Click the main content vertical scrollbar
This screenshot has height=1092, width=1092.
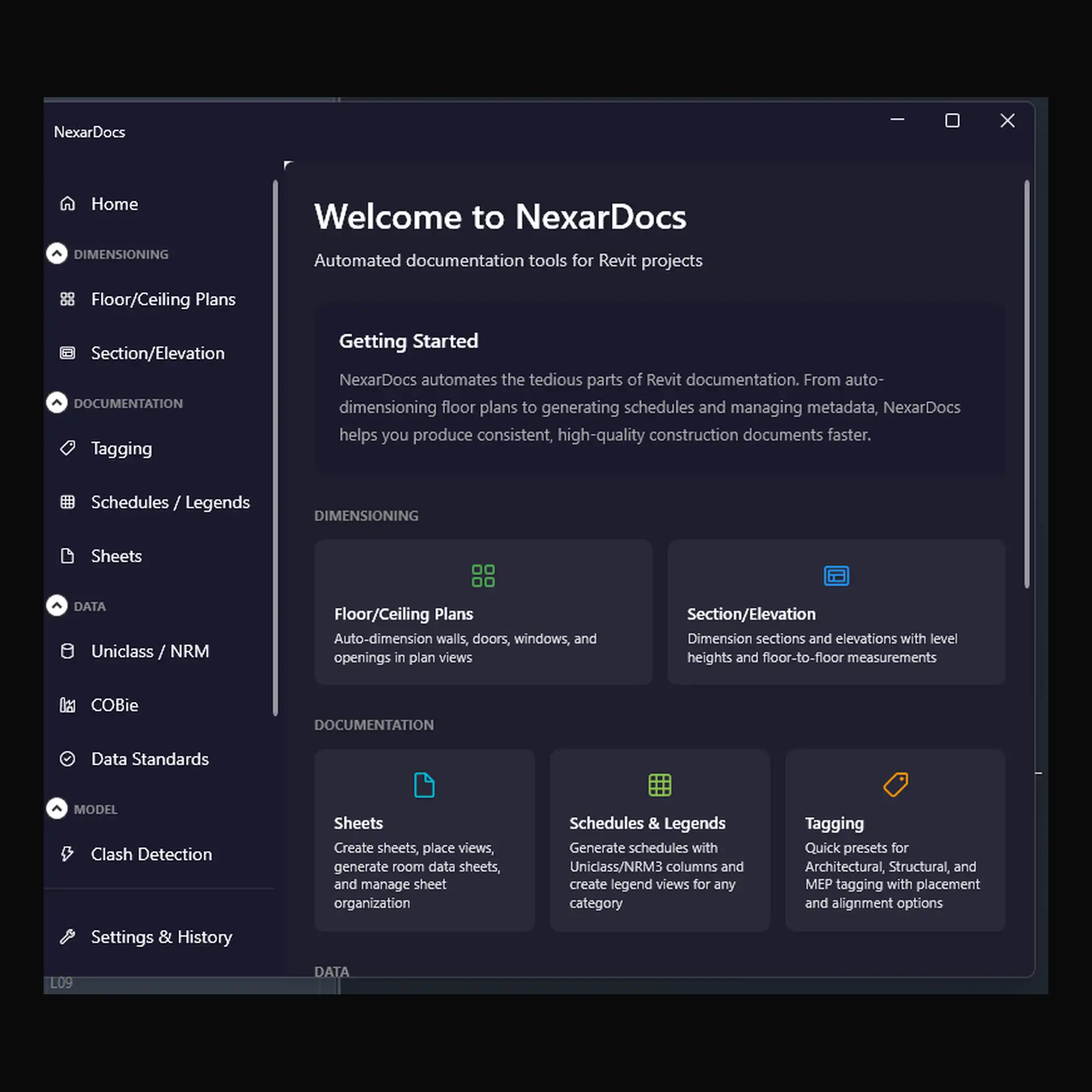[1027, 384]
